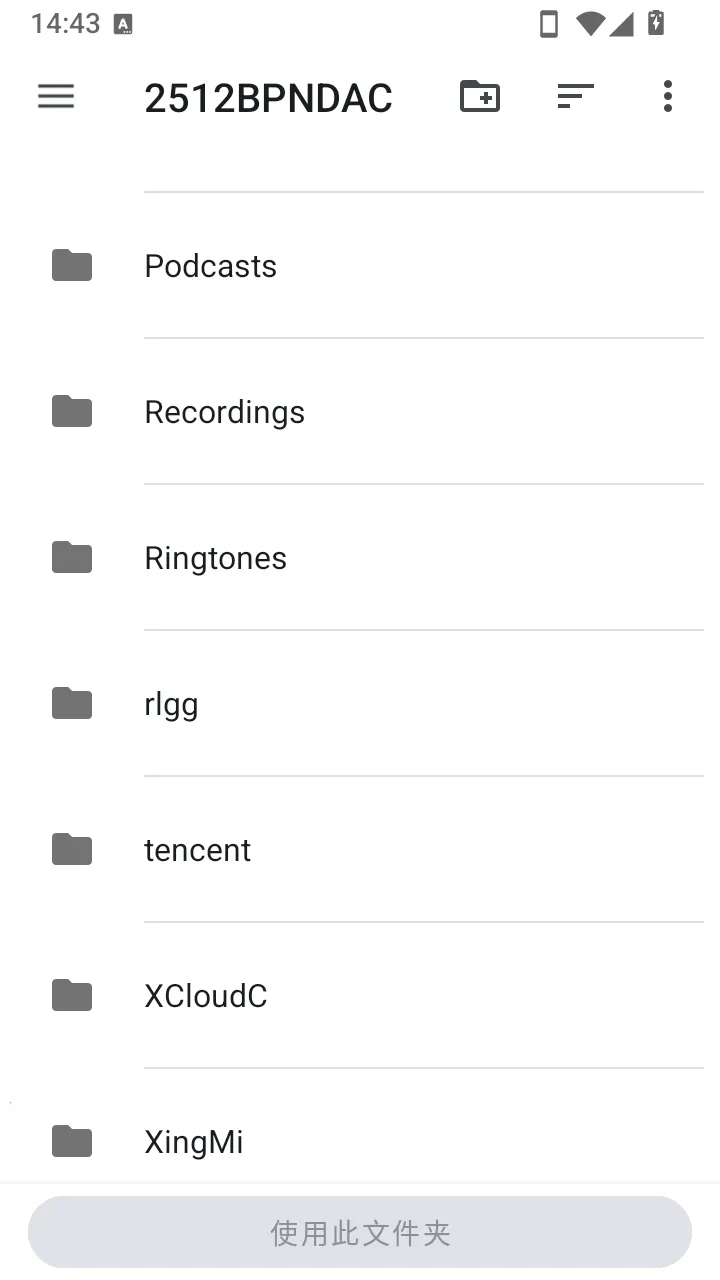Tap the Wi-Fi status bar icon
The width and height of the screenshot is (720, 1280).
[x=590, y=24]
